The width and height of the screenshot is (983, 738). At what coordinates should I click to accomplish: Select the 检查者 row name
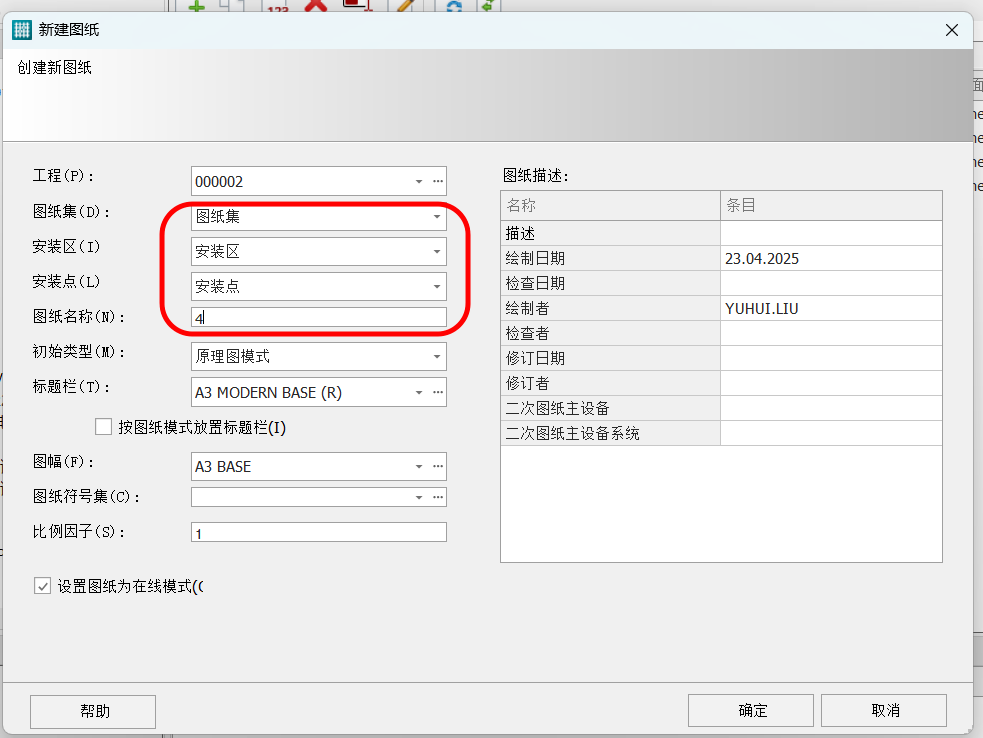click(x=611, y=334)
